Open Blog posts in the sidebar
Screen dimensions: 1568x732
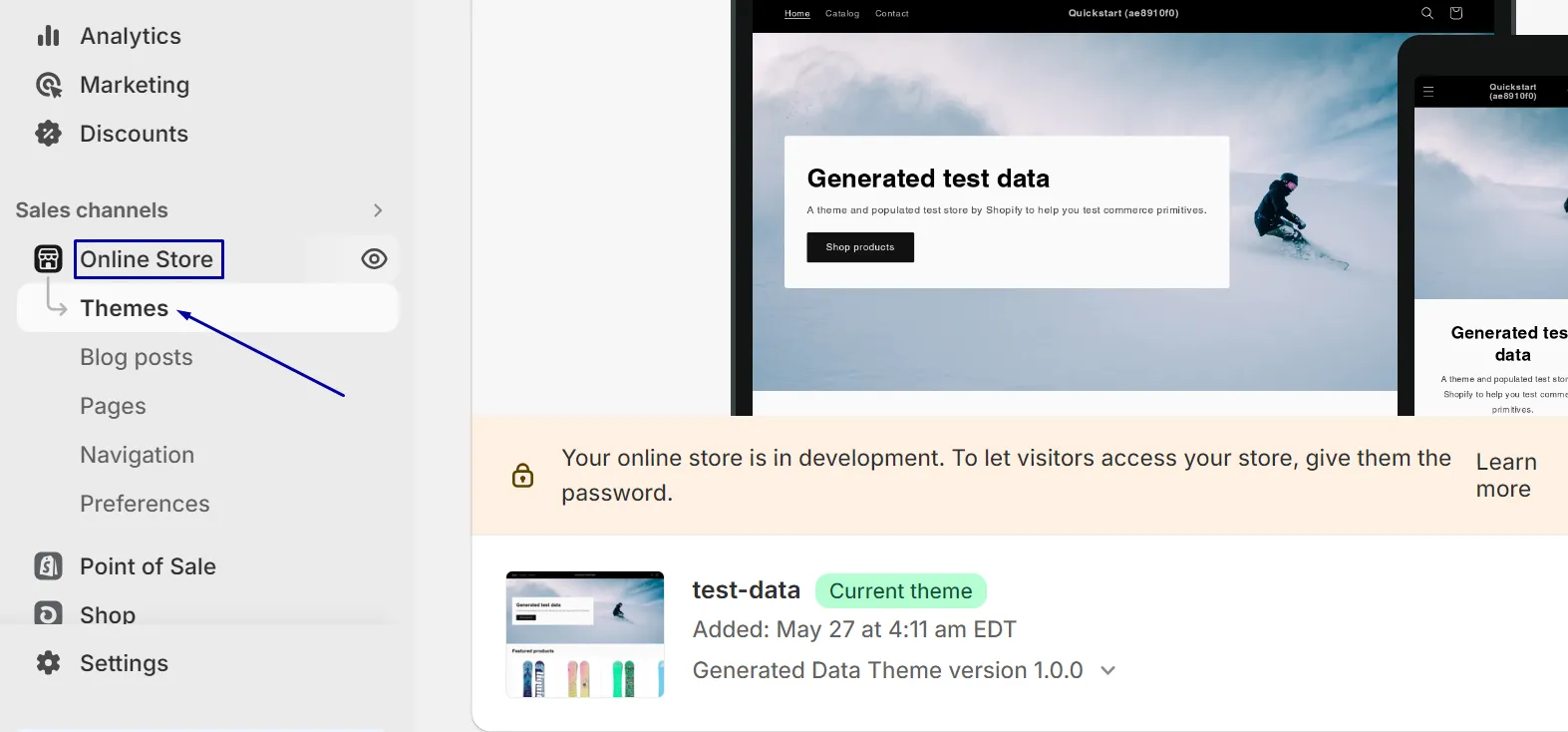[x=137, y=357]
